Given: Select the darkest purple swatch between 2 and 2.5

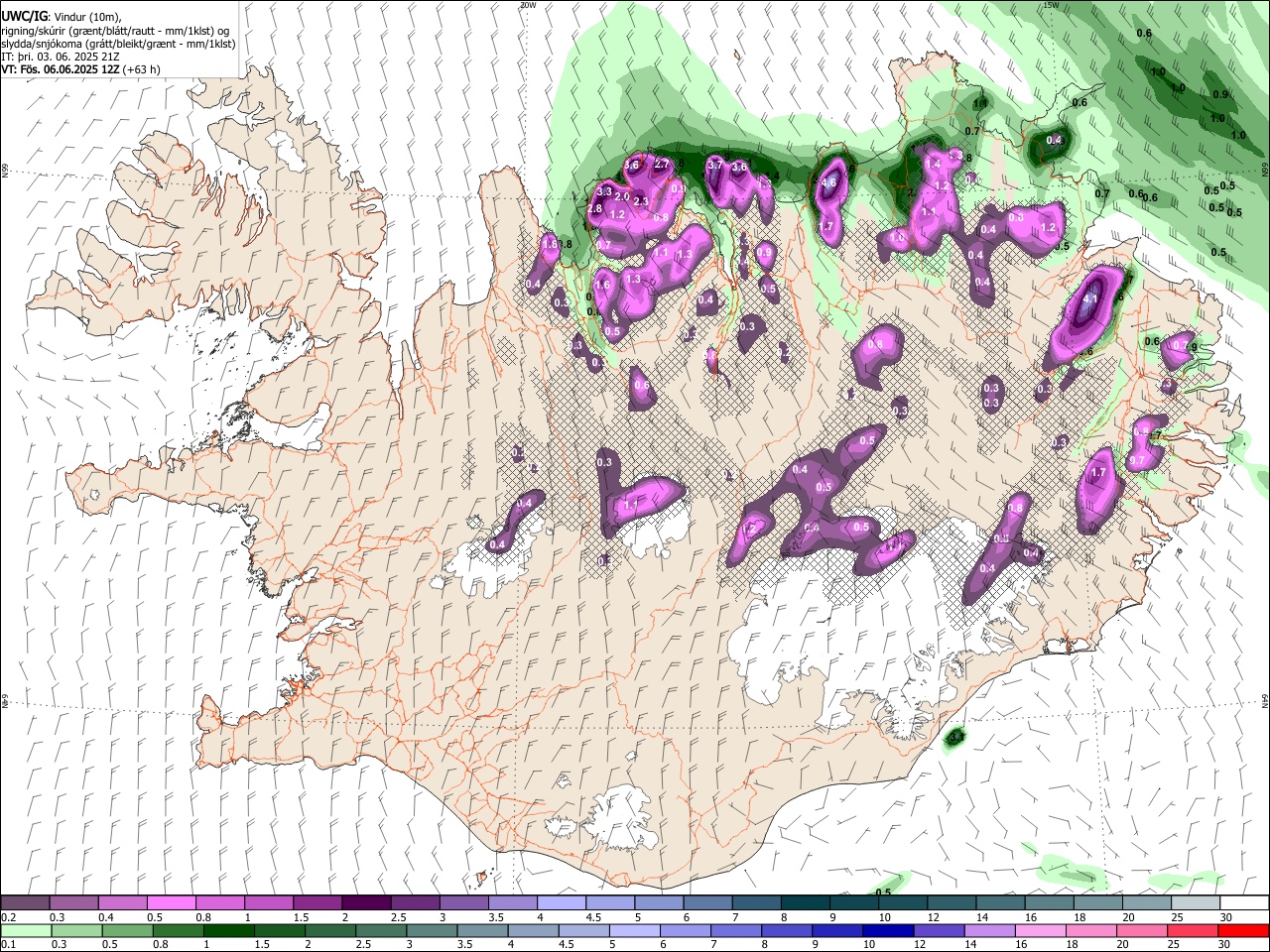Looking at the screenshot, I should point(366,903).
